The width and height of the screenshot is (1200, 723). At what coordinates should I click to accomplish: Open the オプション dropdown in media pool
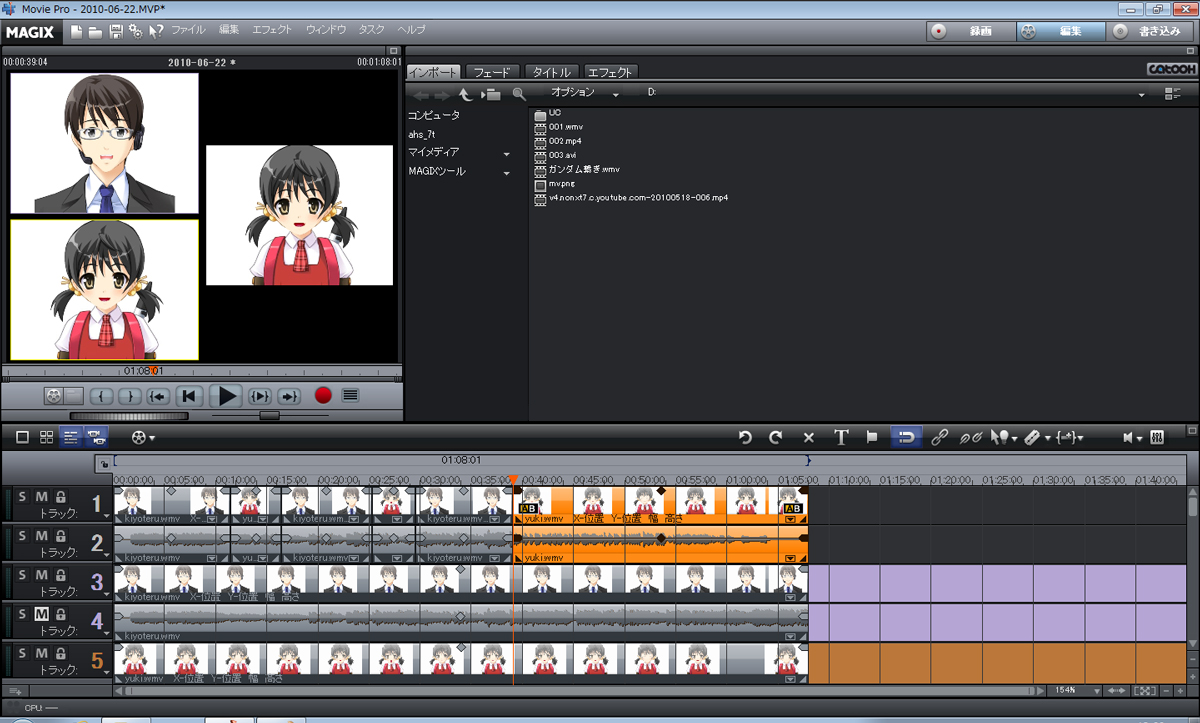tap(585, 93)
